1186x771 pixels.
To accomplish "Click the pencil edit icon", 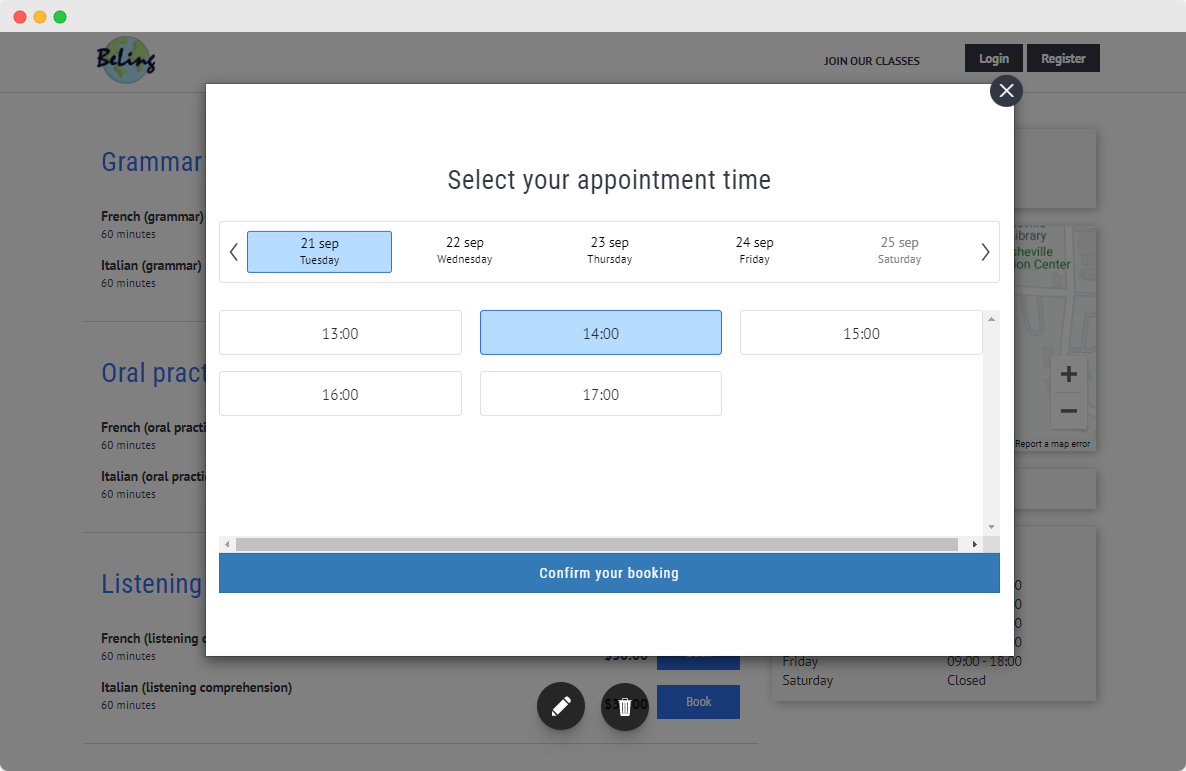I will click(x=560, y=706).
